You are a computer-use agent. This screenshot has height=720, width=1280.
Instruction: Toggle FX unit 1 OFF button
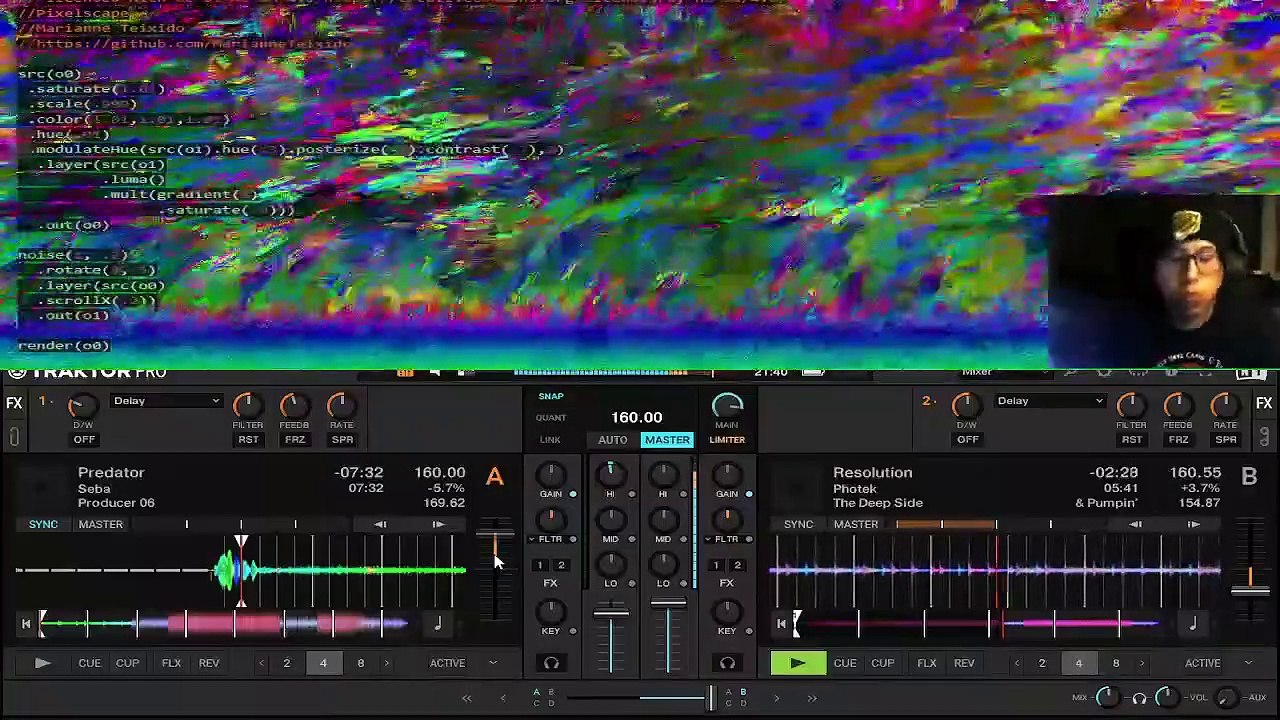(84, 440)
